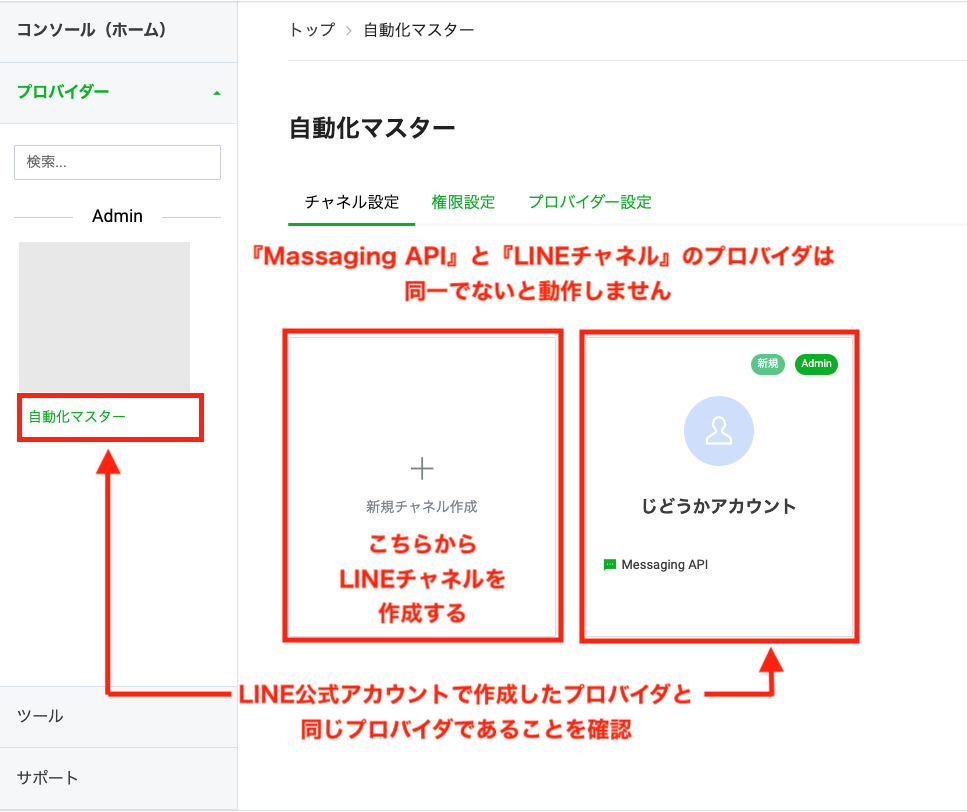The width and height of the screenshot is (967, 812).
Task: Click 自動化マスター in the breadcrumb trail
Action: (418, 30)
